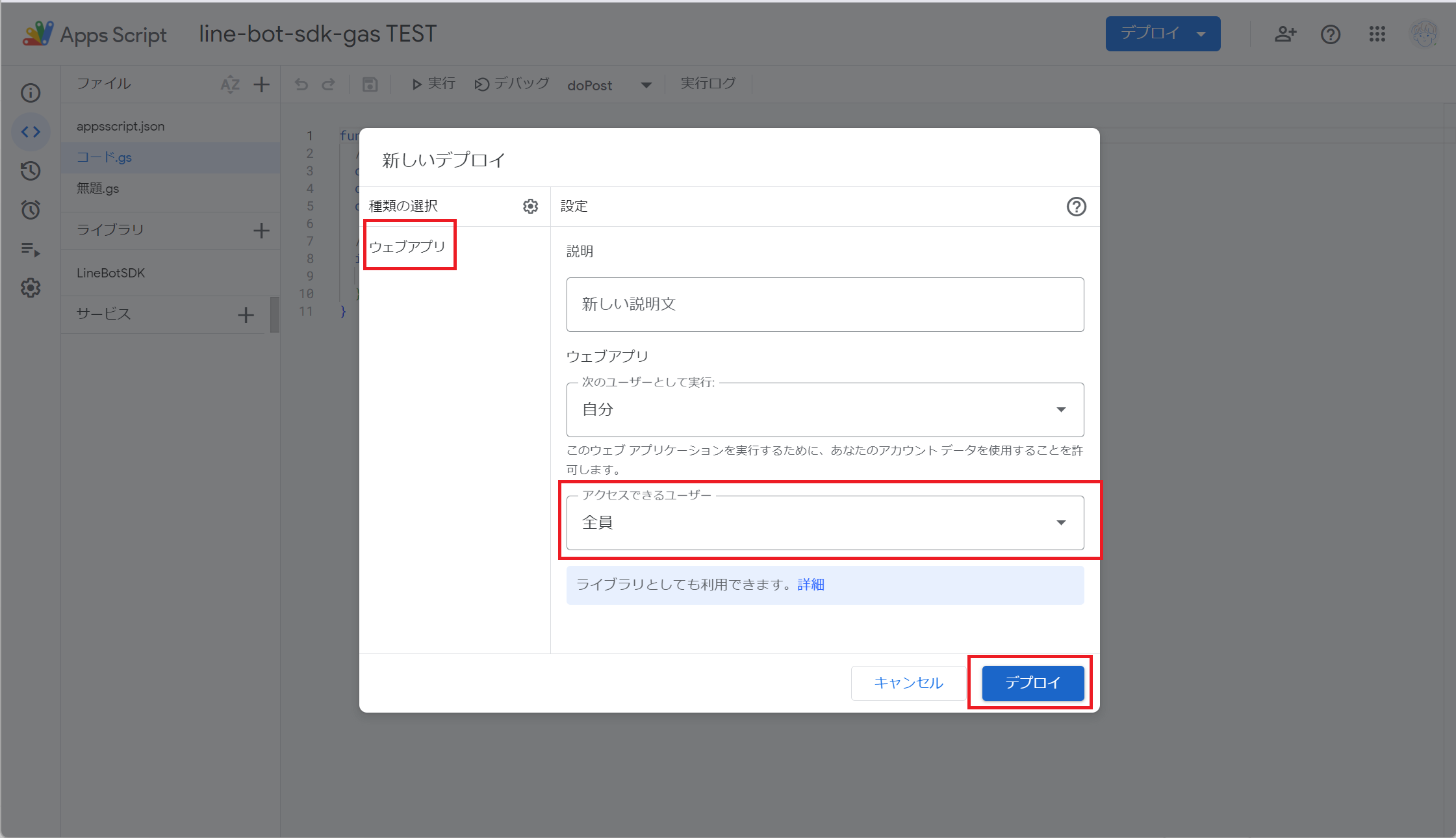Open the 次のユーザーとして実行 dropdown
This screenshot has height=838, width=1456.
click(1062, 409)
